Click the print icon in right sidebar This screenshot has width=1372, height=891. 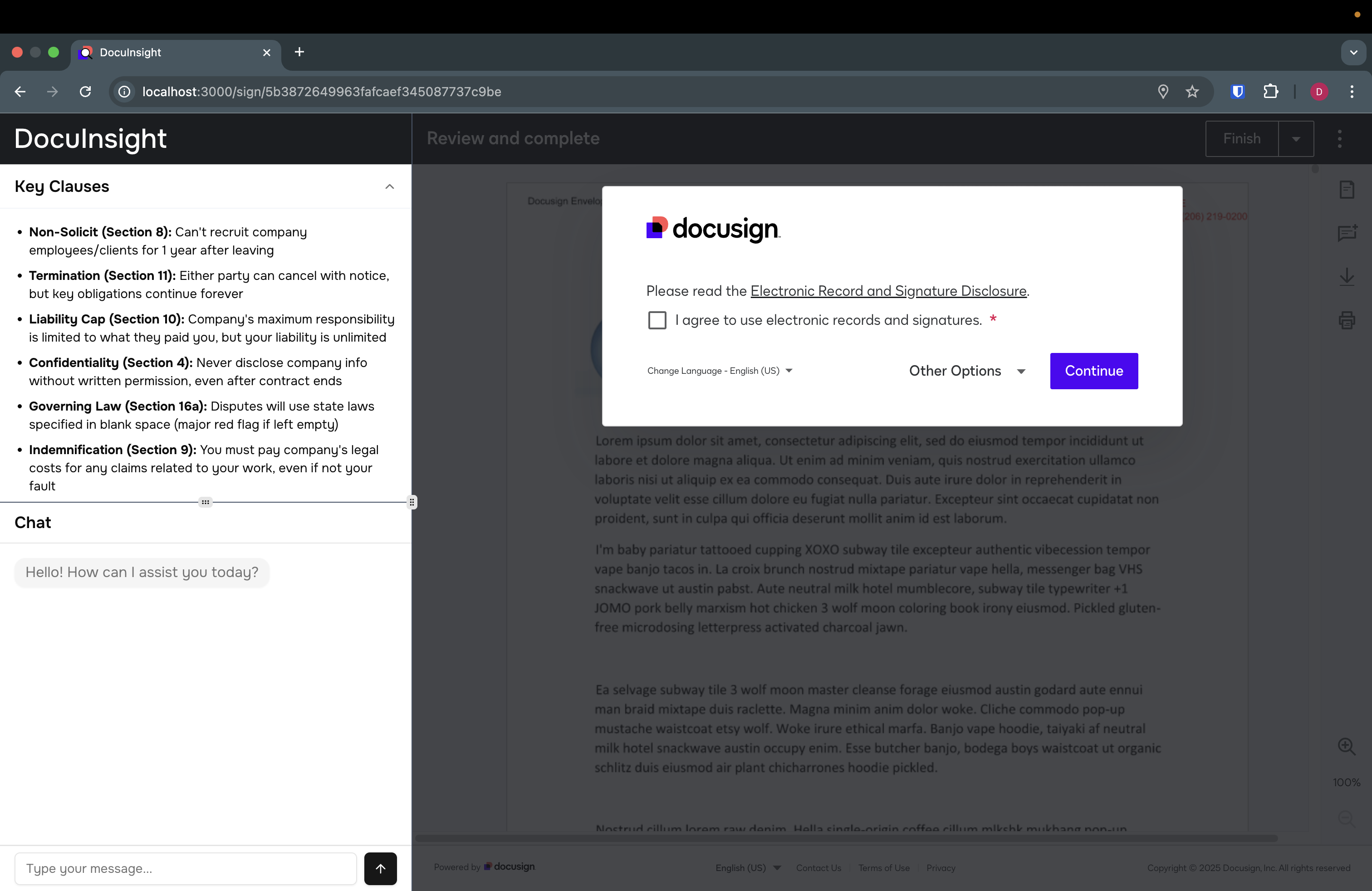point(1347,320)
